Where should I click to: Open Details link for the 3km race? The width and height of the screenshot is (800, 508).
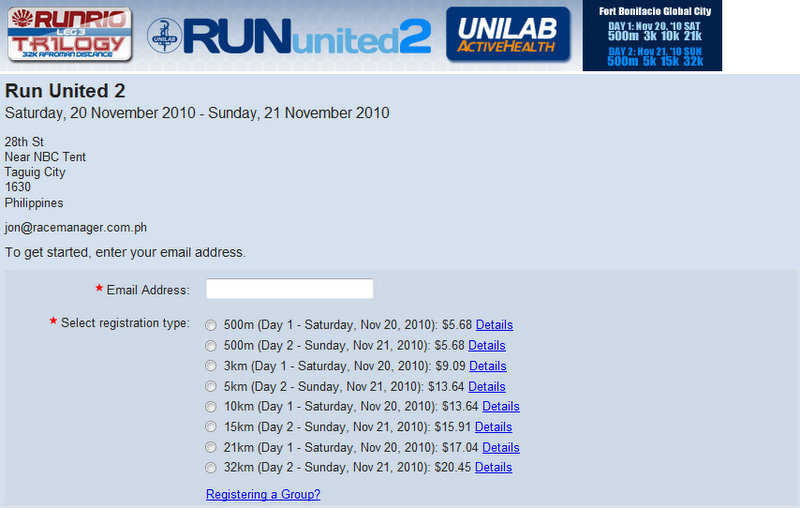(x=488, y=366)
